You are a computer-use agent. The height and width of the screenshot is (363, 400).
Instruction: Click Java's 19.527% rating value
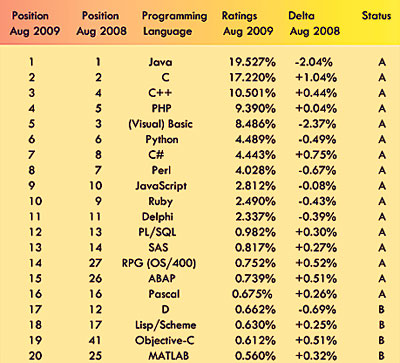click(x=252, y=62)
